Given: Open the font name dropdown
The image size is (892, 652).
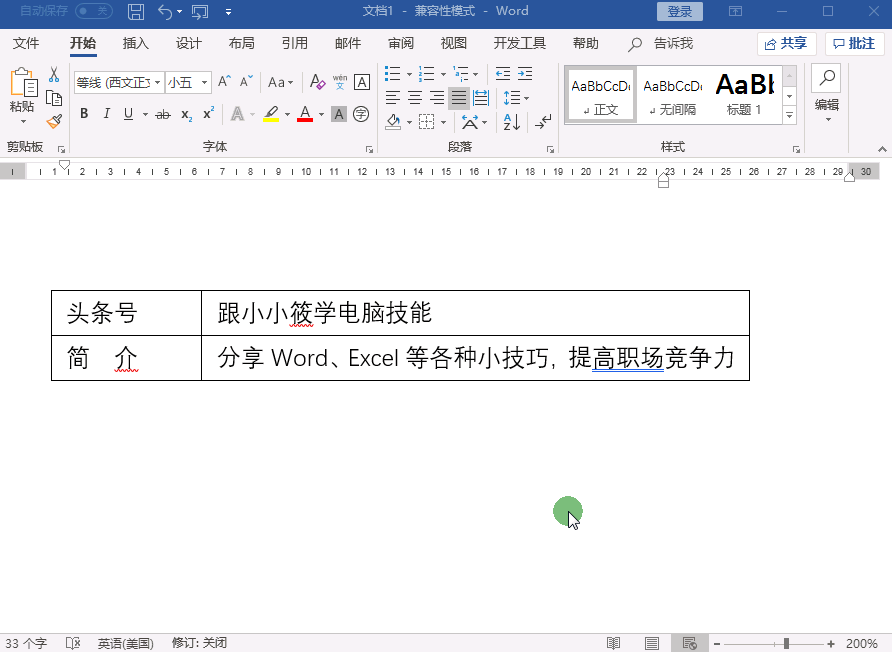Looking at the screenshot, I should coord(156,81).
